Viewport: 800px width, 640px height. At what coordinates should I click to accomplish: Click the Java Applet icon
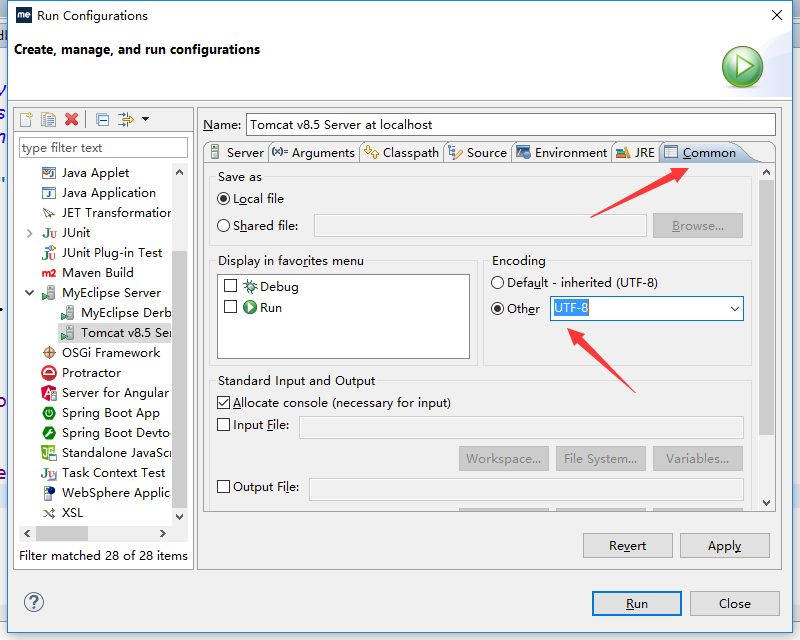49,173
